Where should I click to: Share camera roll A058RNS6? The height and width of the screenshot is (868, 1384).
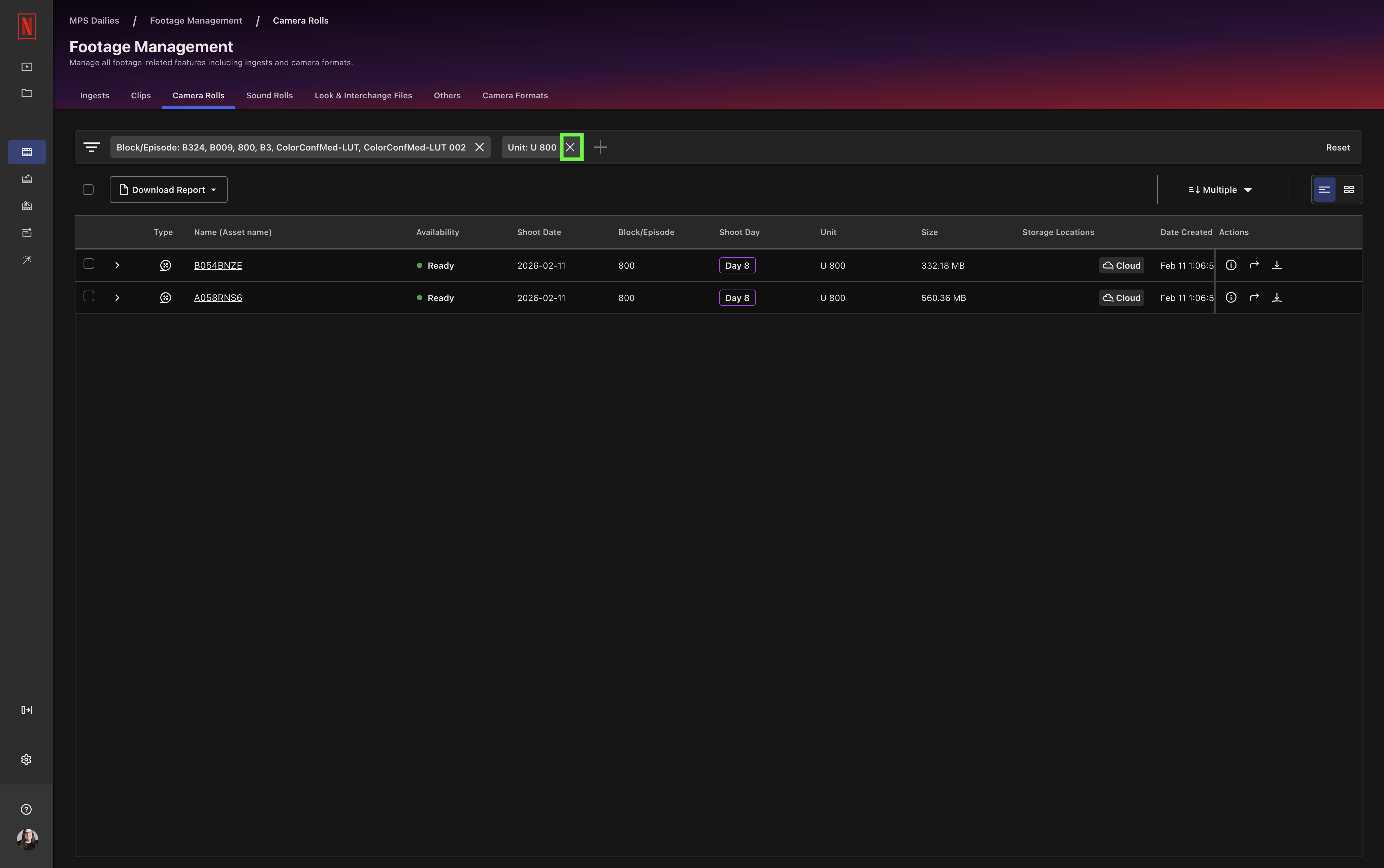[x=1254, y=297]
